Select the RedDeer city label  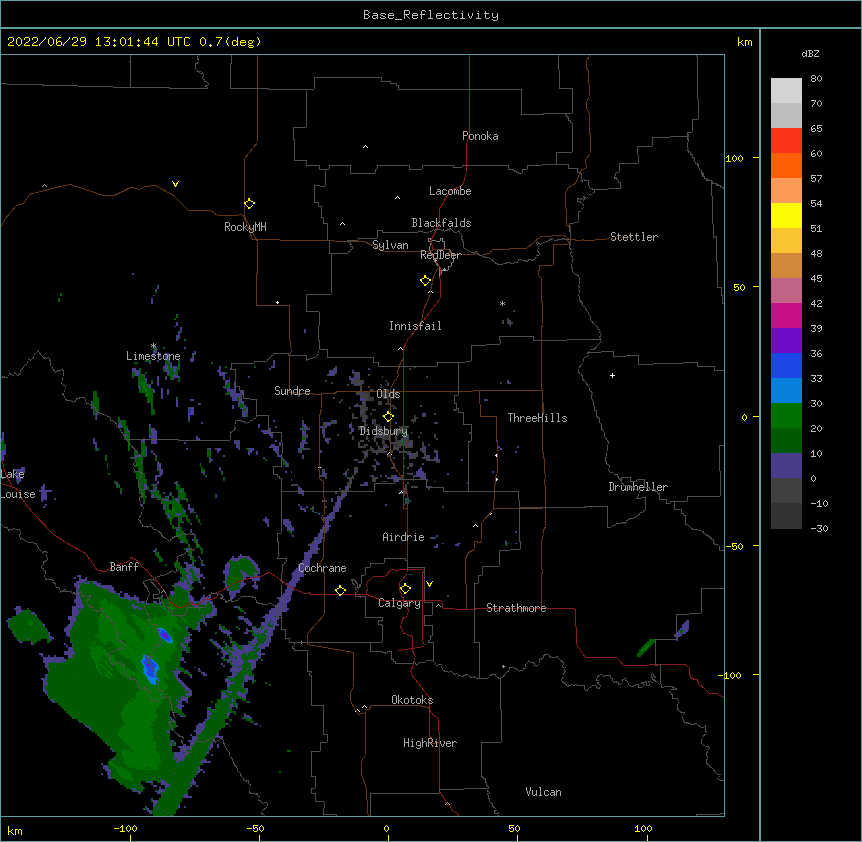pos(440,255)
